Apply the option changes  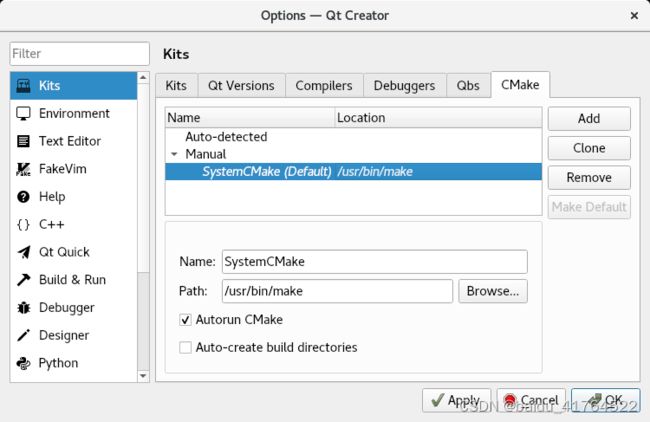pos(456,400)
